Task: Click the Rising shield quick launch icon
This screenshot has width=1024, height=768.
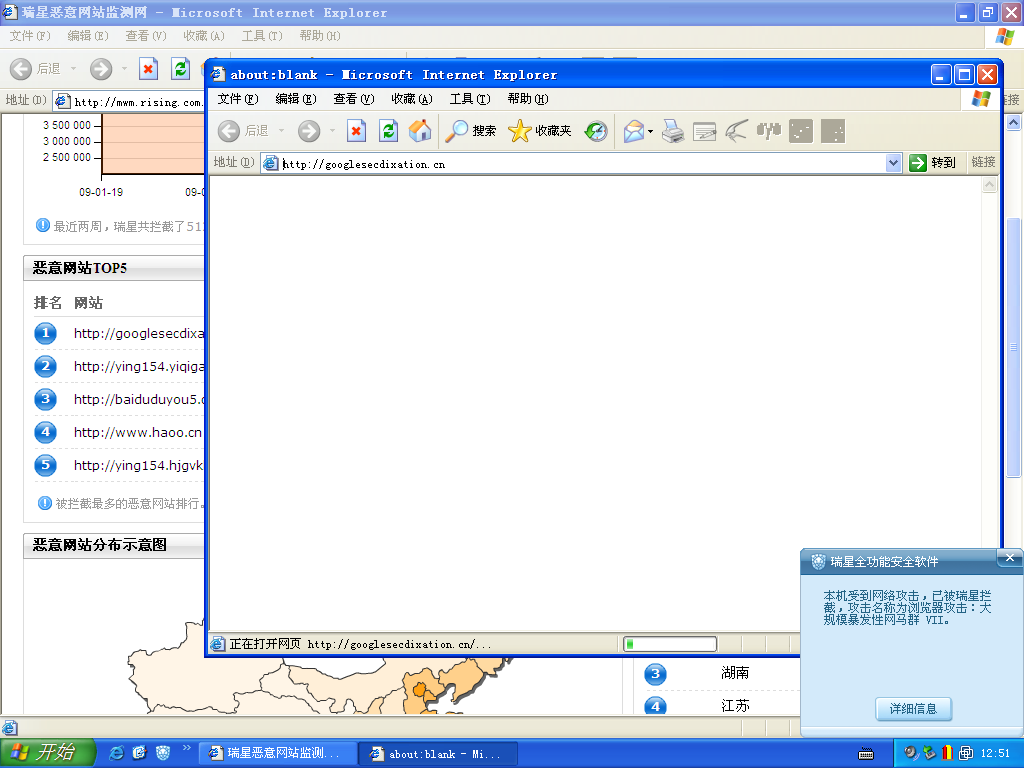Action: pos(163,753)
